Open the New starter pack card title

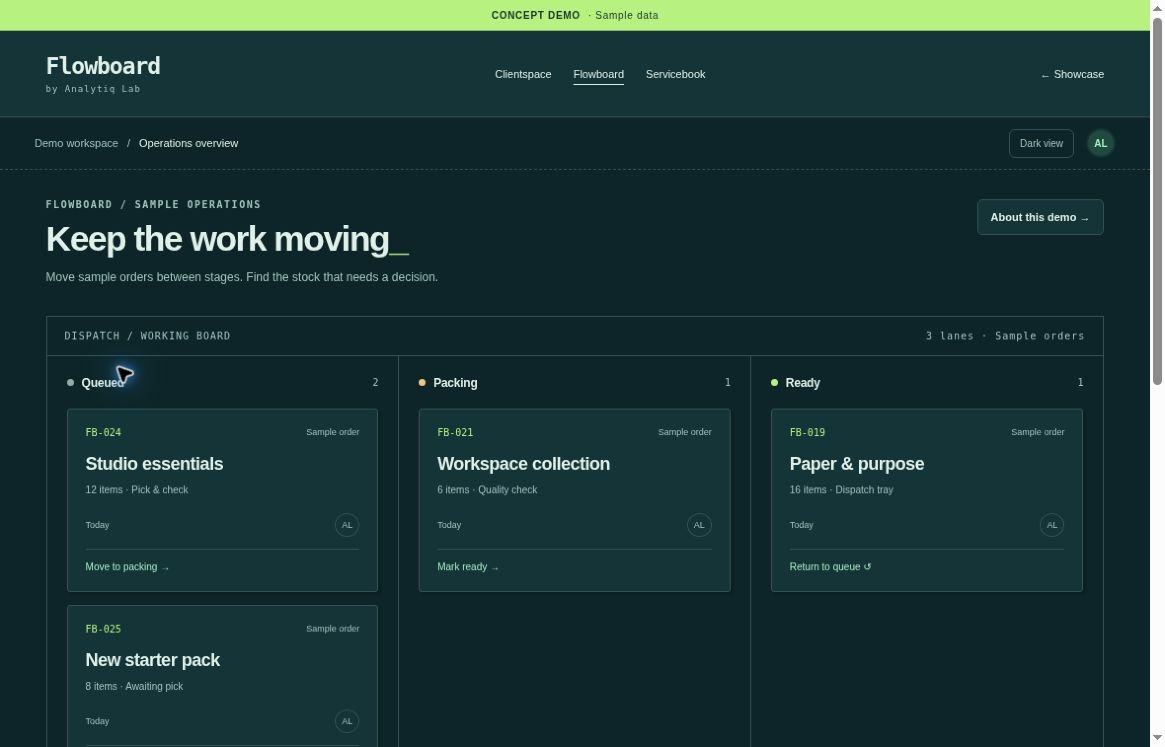tap(152, 660)
